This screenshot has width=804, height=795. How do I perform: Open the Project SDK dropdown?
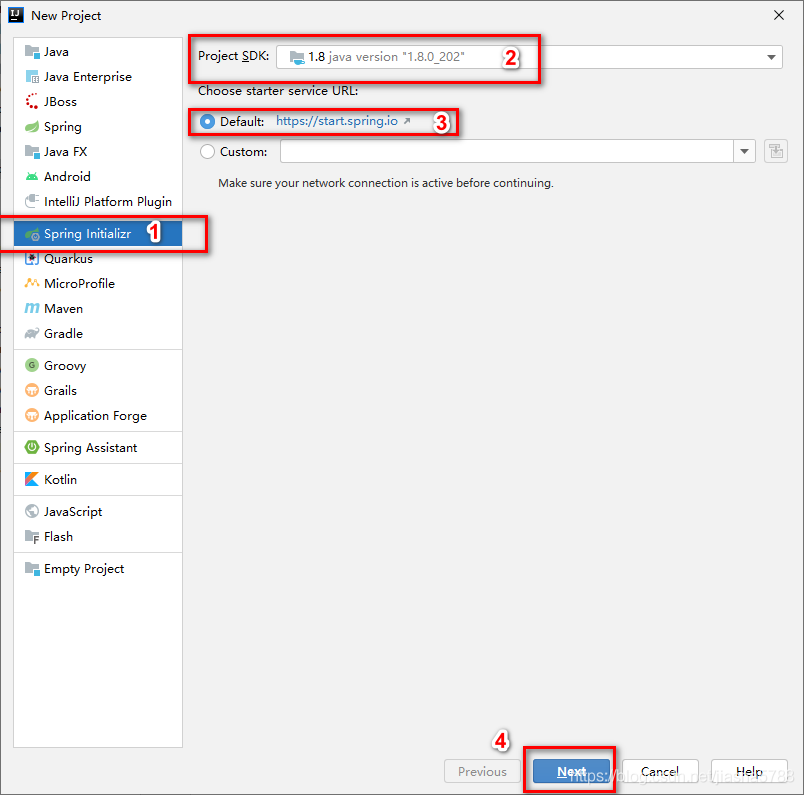771,58
